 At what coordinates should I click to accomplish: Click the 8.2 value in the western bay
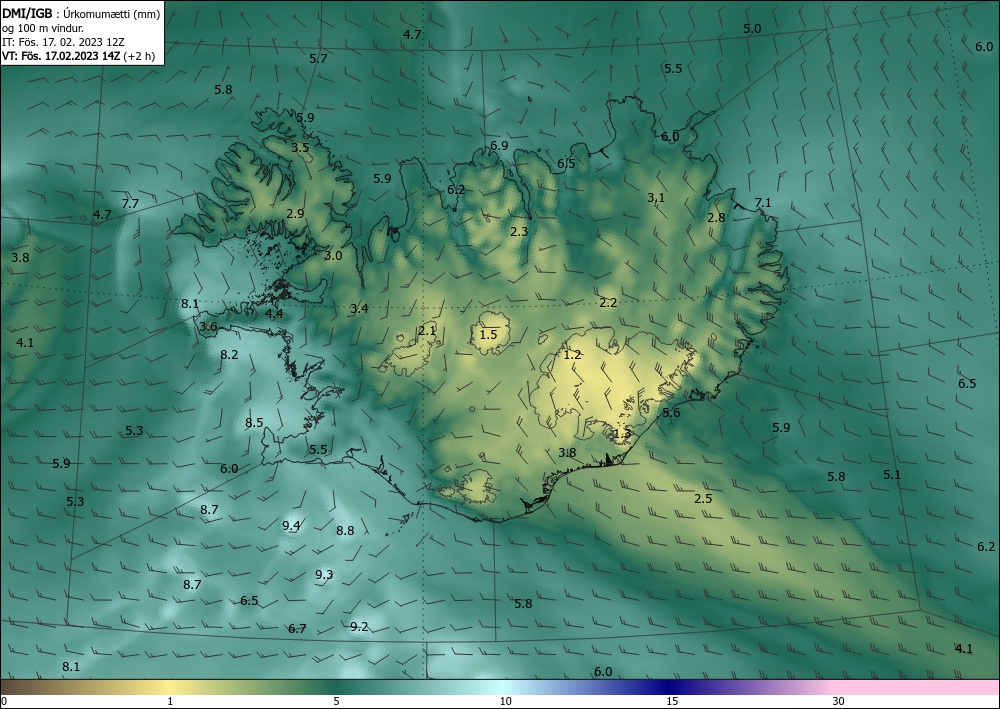[229, 354]
